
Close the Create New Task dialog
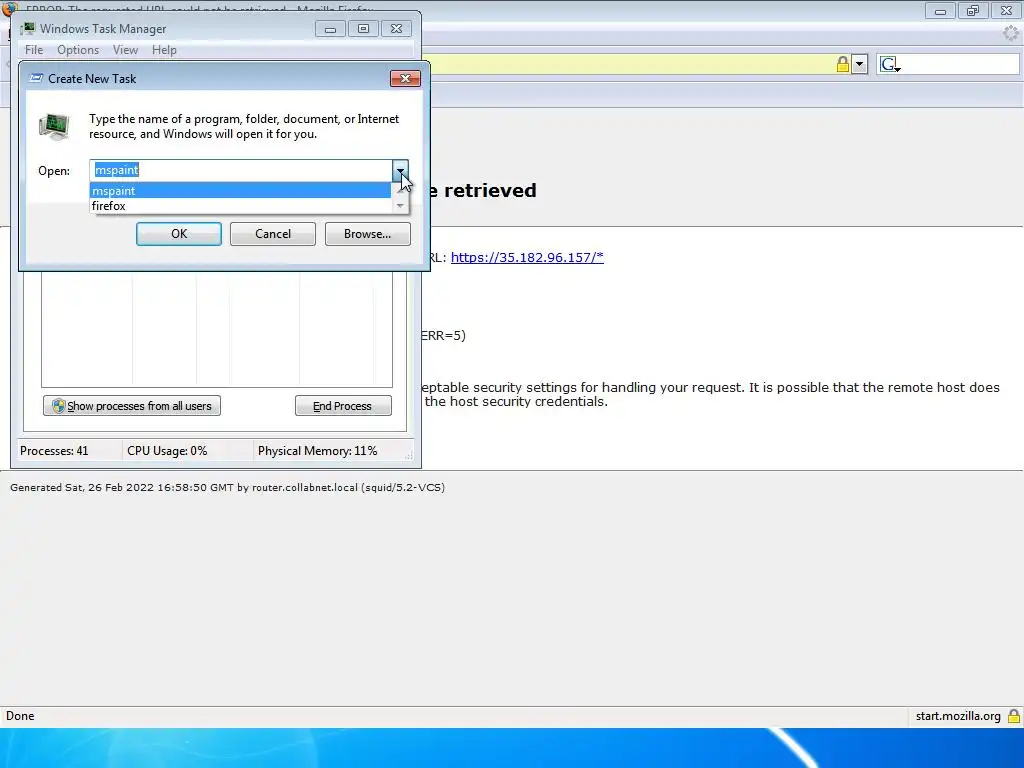click(406, 78)
